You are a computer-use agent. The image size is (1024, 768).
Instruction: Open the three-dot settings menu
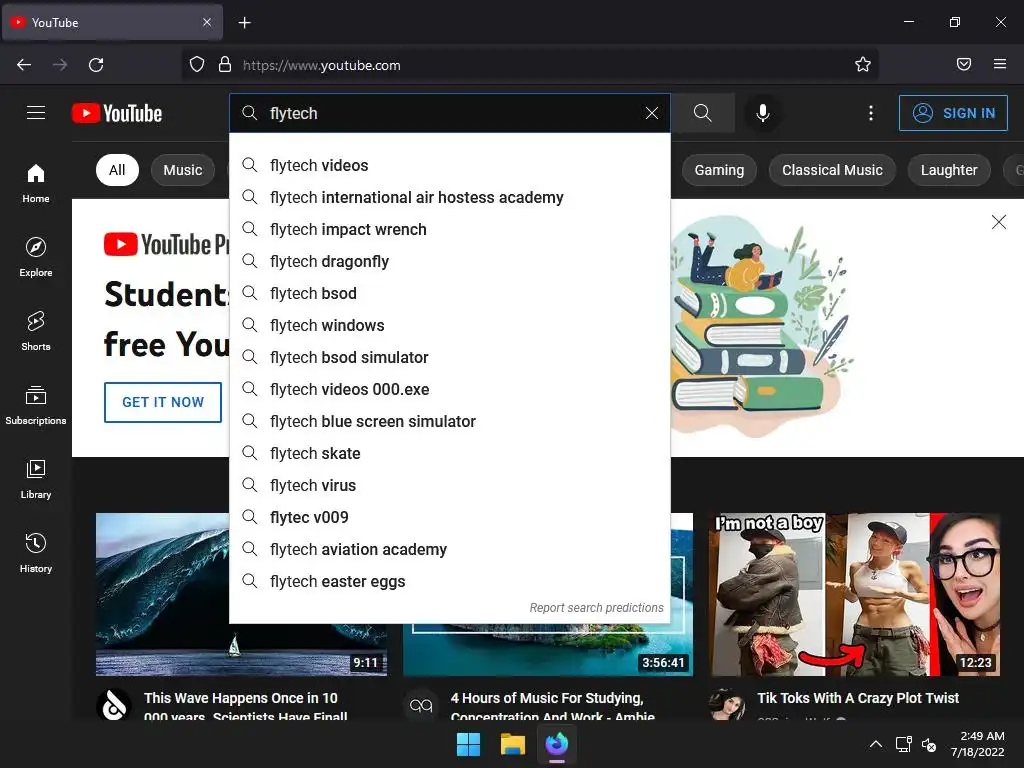tap(871, 113)
